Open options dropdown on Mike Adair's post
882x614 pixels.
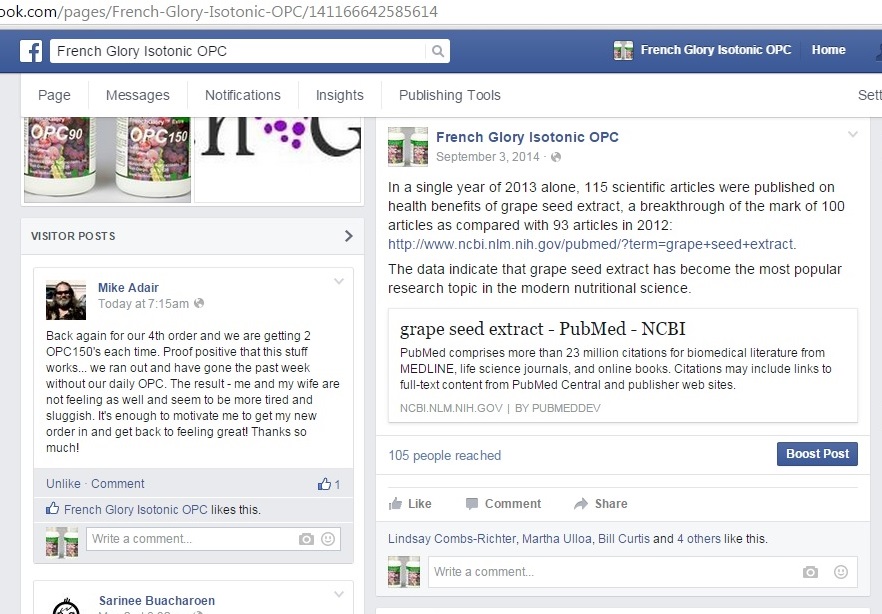[339, 281]
